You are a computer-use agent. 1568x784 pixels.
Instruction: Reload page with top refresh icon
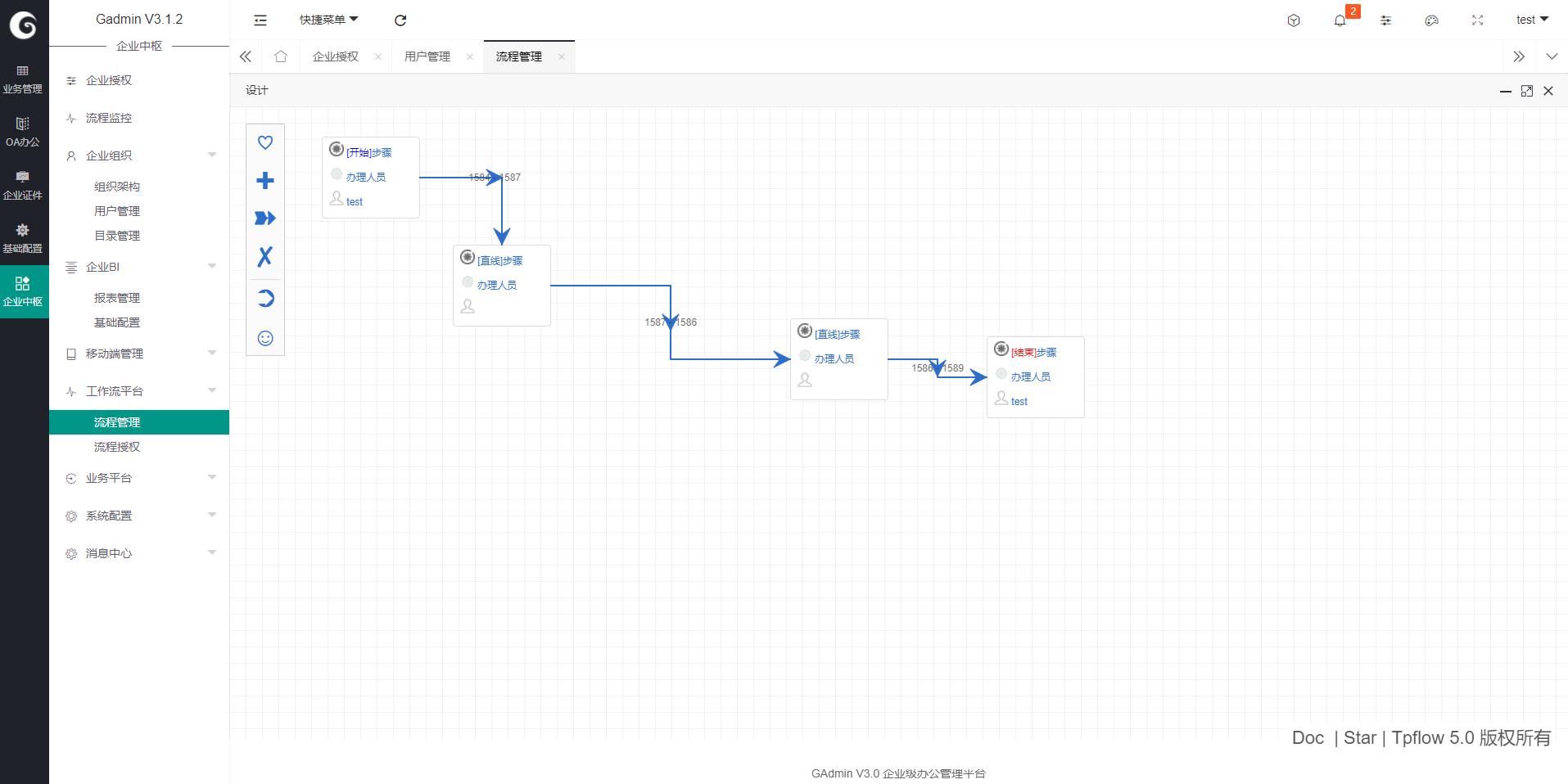pyautogui.click(x=400, y=20)
